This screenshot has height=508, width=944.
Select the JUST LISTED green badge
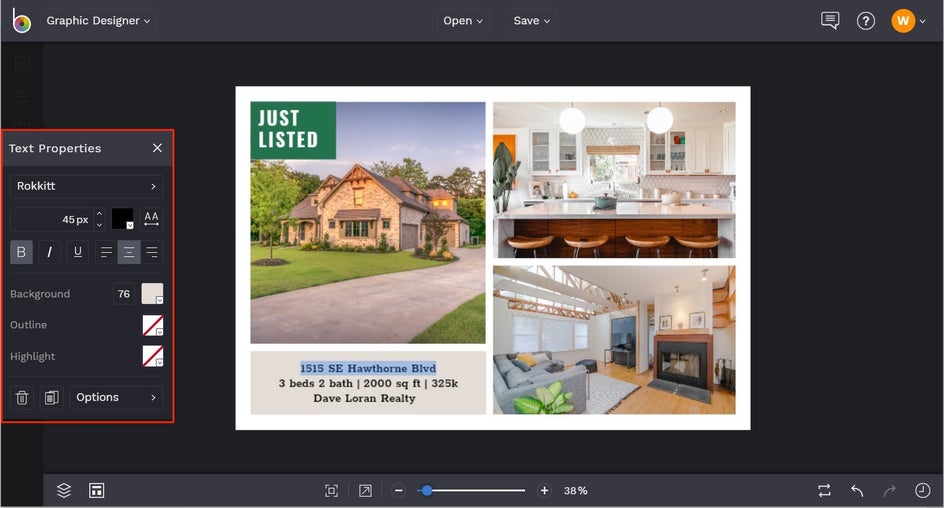293,130
